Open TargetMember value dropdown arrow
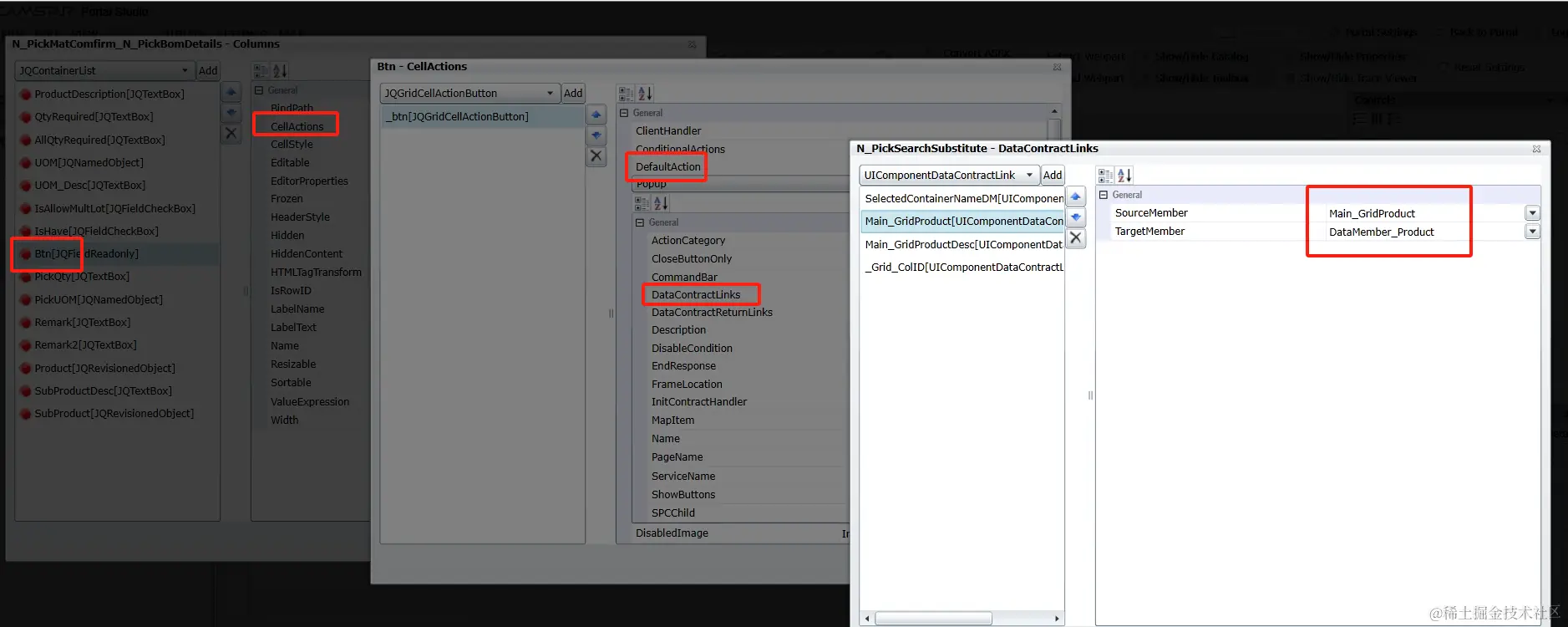The height and width of the screenshot is (627, 1568). click(x=1532, y=232)
